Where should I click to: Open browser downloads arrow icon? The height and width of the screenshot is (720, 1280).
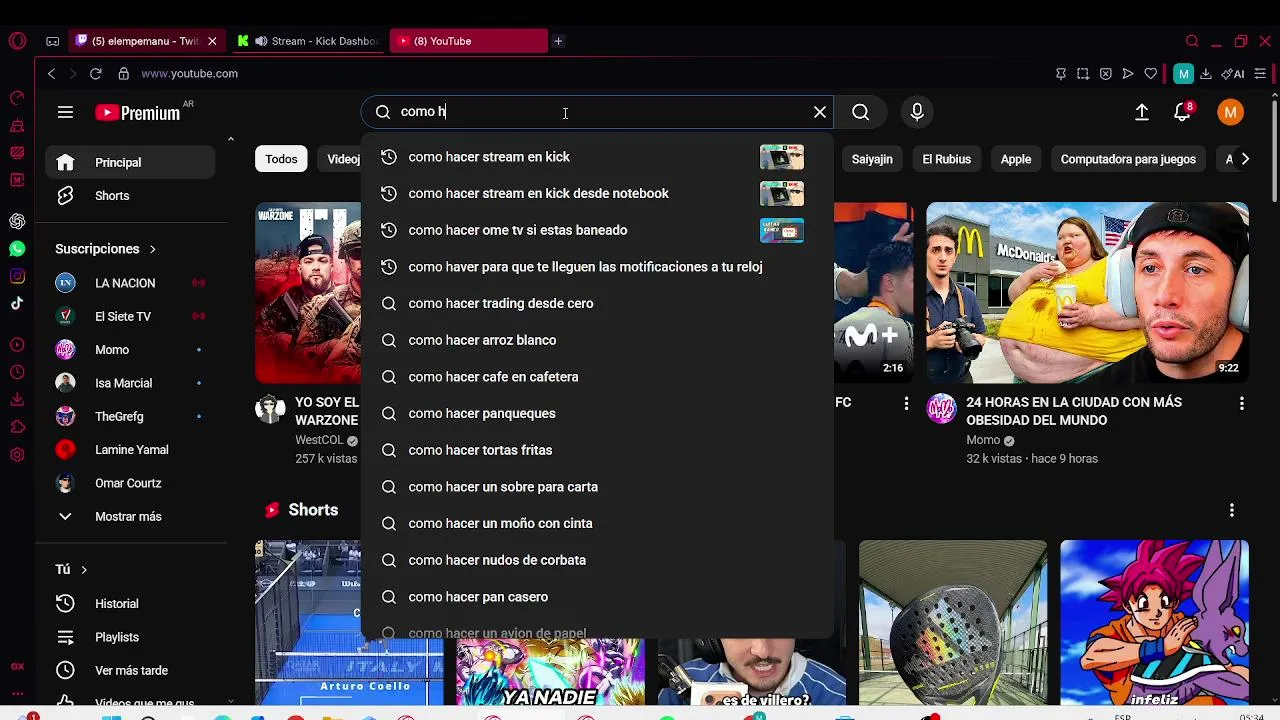pos(1206,73)
